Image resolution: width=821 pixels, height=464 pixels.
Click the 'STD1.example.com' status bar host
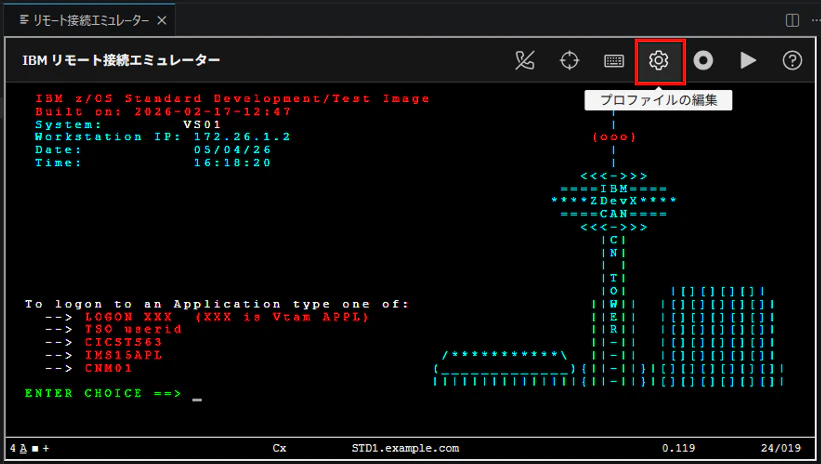pyautogui.click(x=405, y=448)
